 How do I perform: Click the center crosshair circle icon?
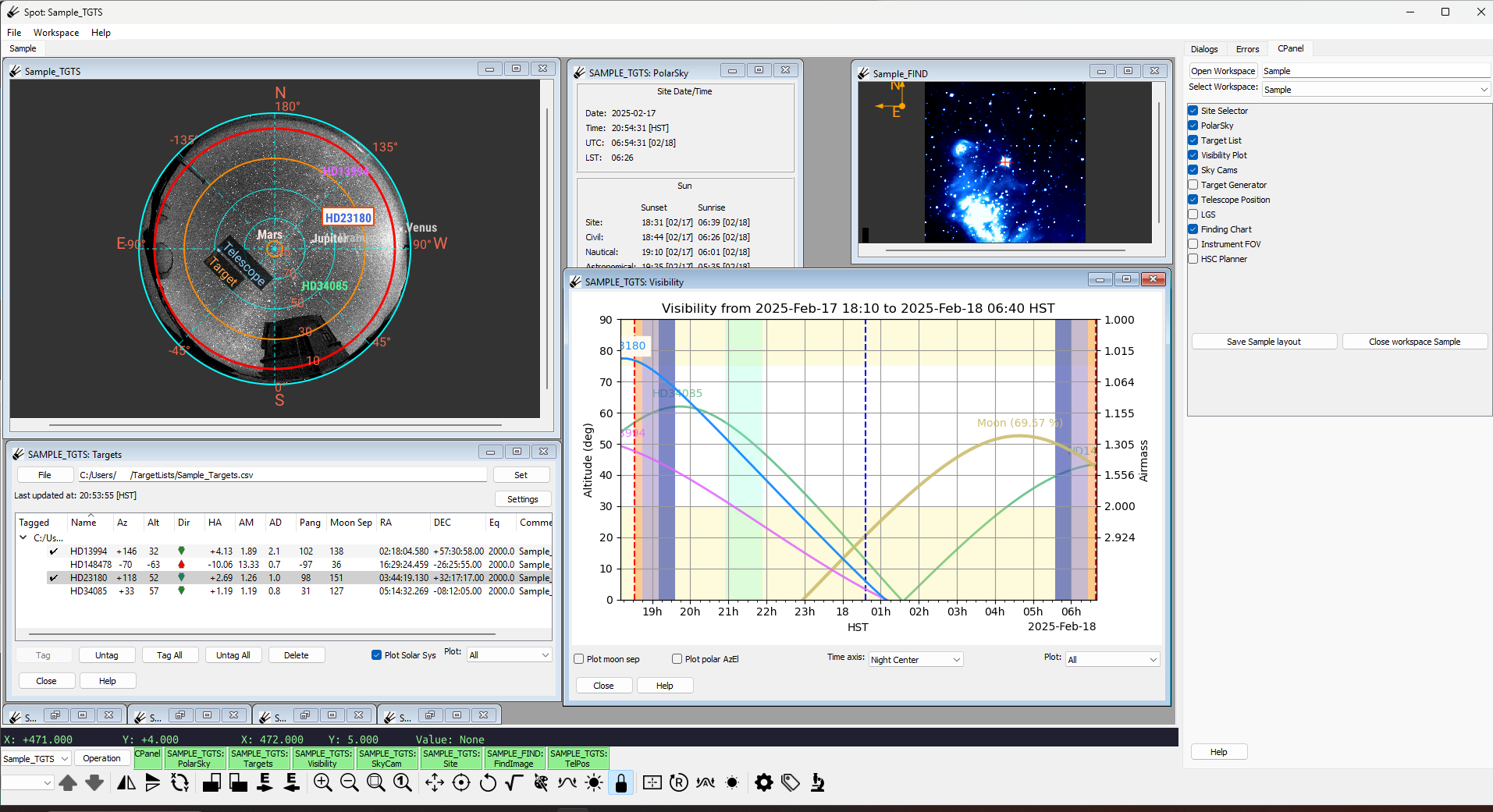(461, 782)
